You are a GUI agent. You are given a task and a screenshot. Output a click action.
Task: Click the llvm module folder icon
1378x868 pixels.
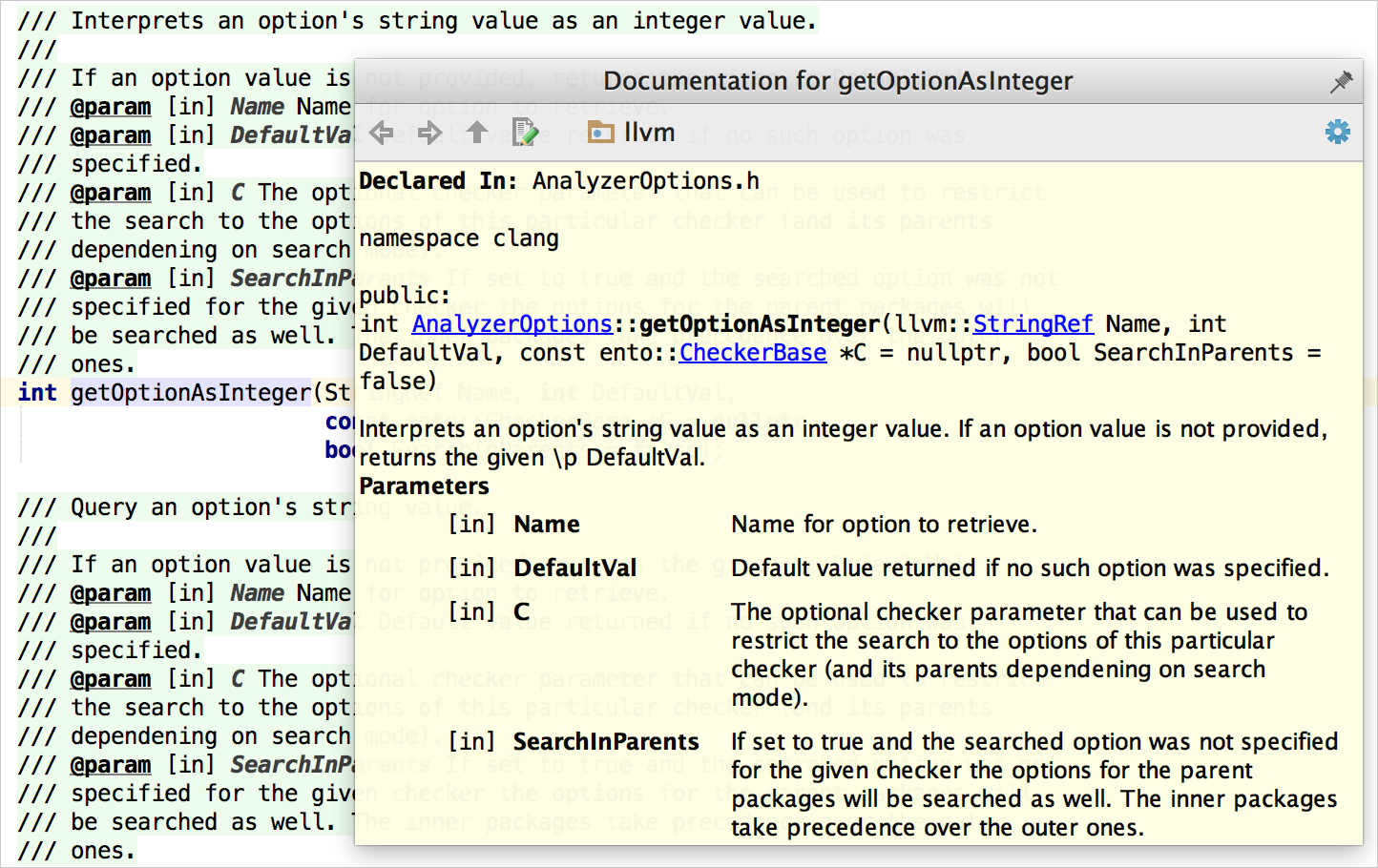(x=600, y=133)
